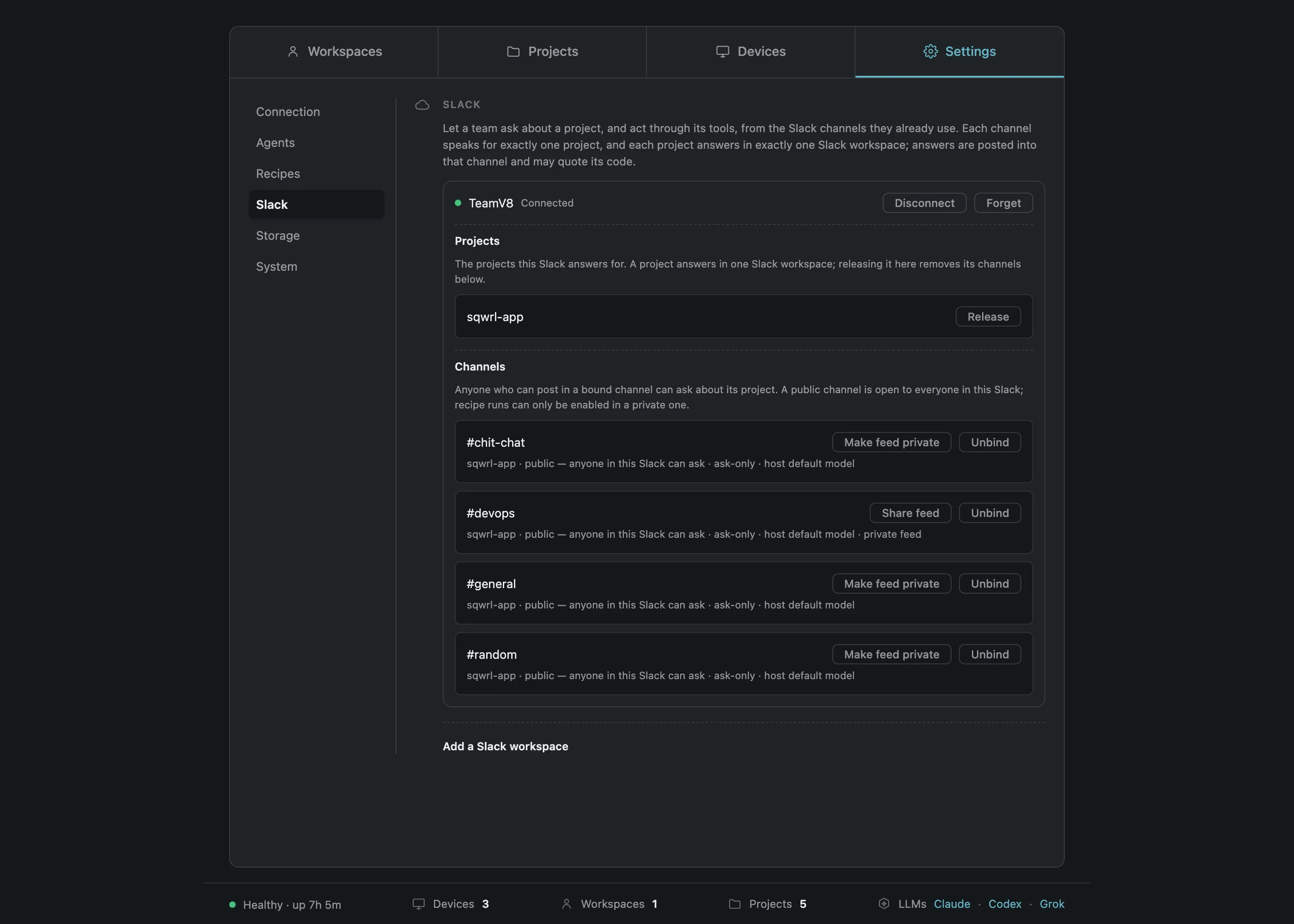Click the Devices 3 count in footer
This screenshot has height=924, width=1294.
point(461,904)
